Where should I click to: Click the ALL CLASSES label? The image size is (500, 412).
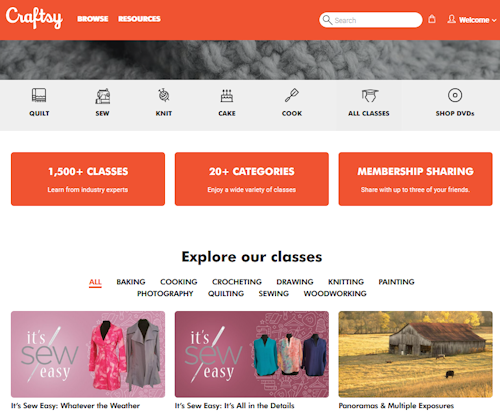369,113
